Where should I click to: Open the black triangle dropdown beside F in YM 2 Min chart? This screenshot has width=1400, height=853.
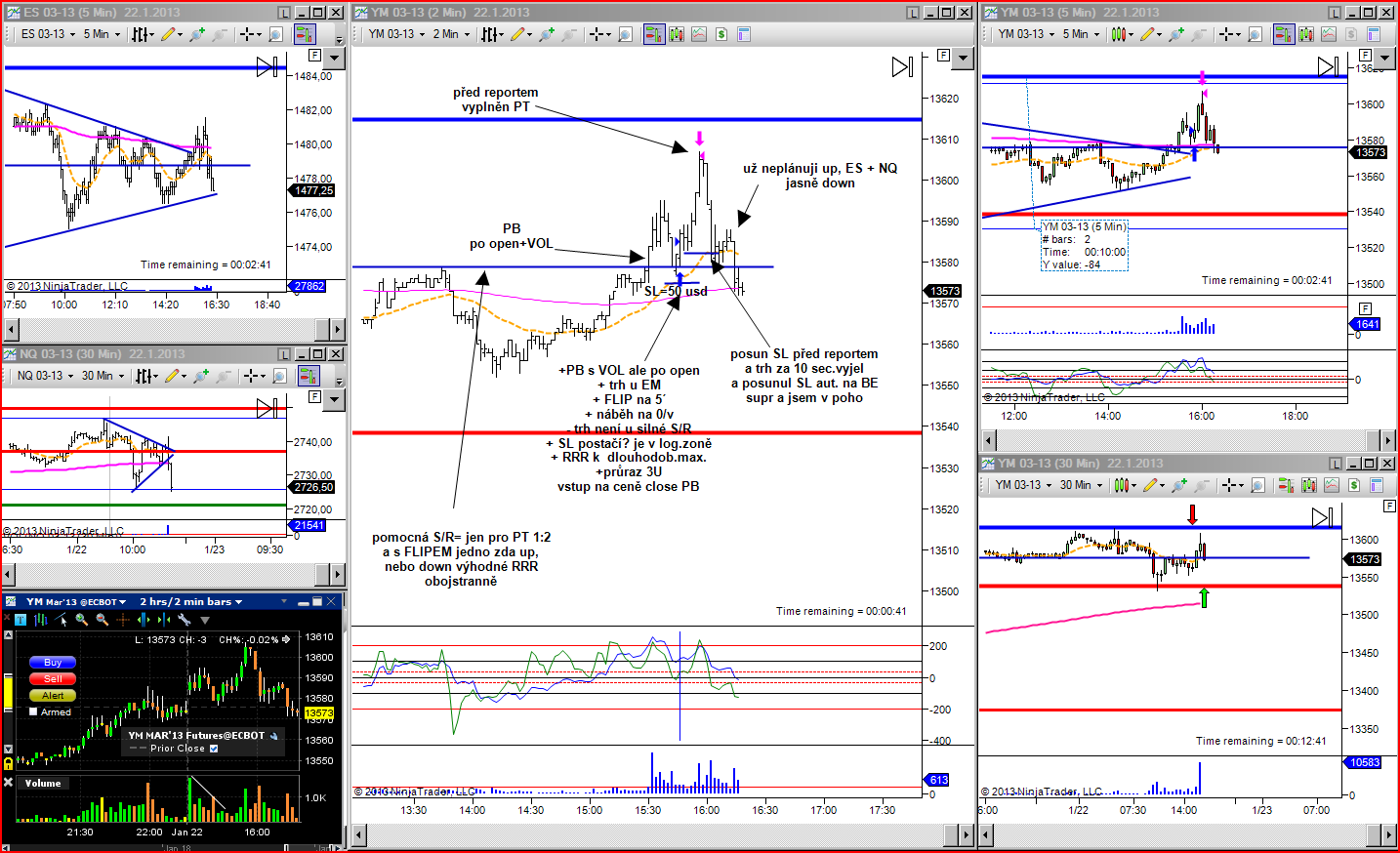tap(963, 59)
